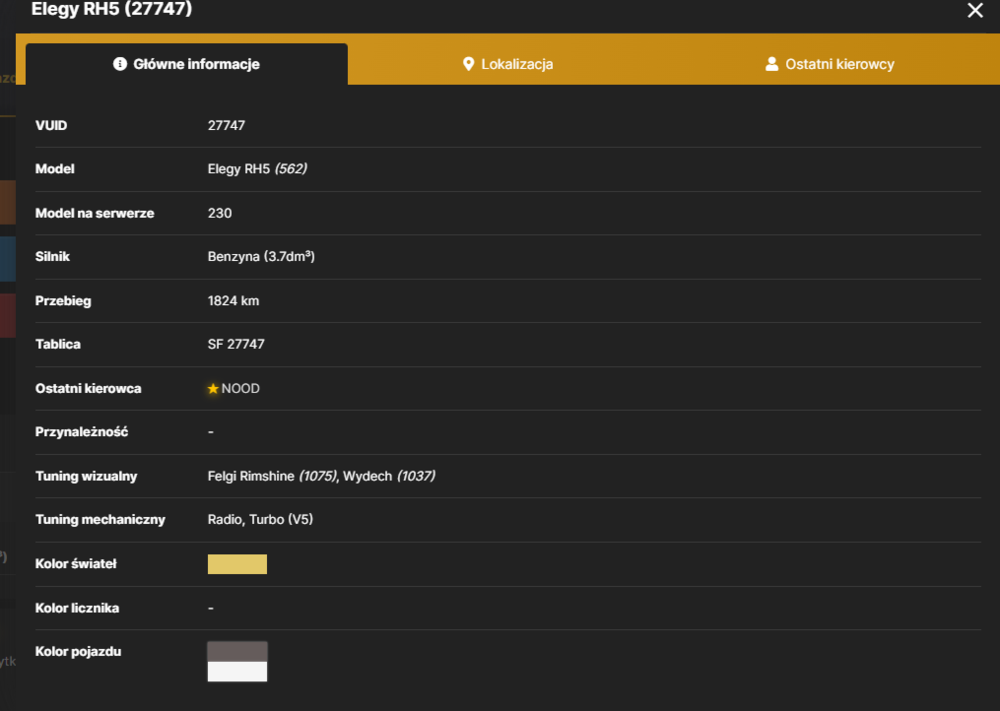Click the Elegy RH5 (562) model value

coord(257,169)
